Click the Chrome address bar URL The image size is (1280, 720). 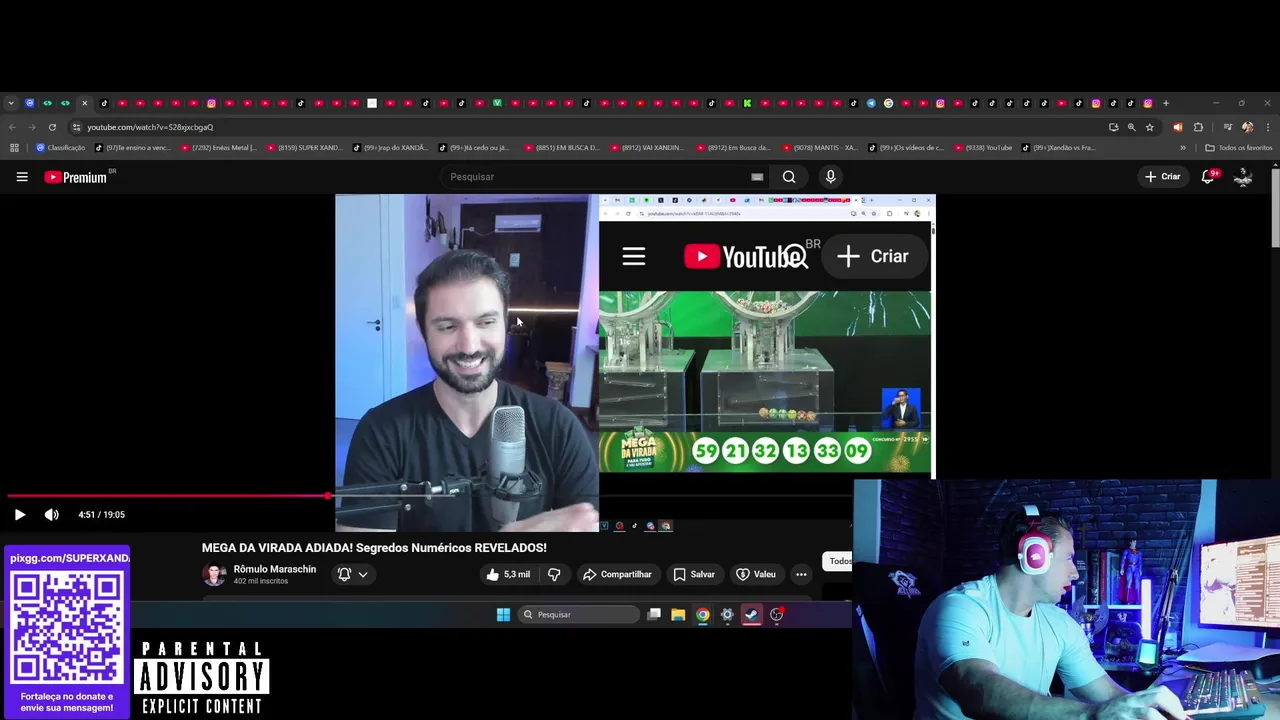150,127
